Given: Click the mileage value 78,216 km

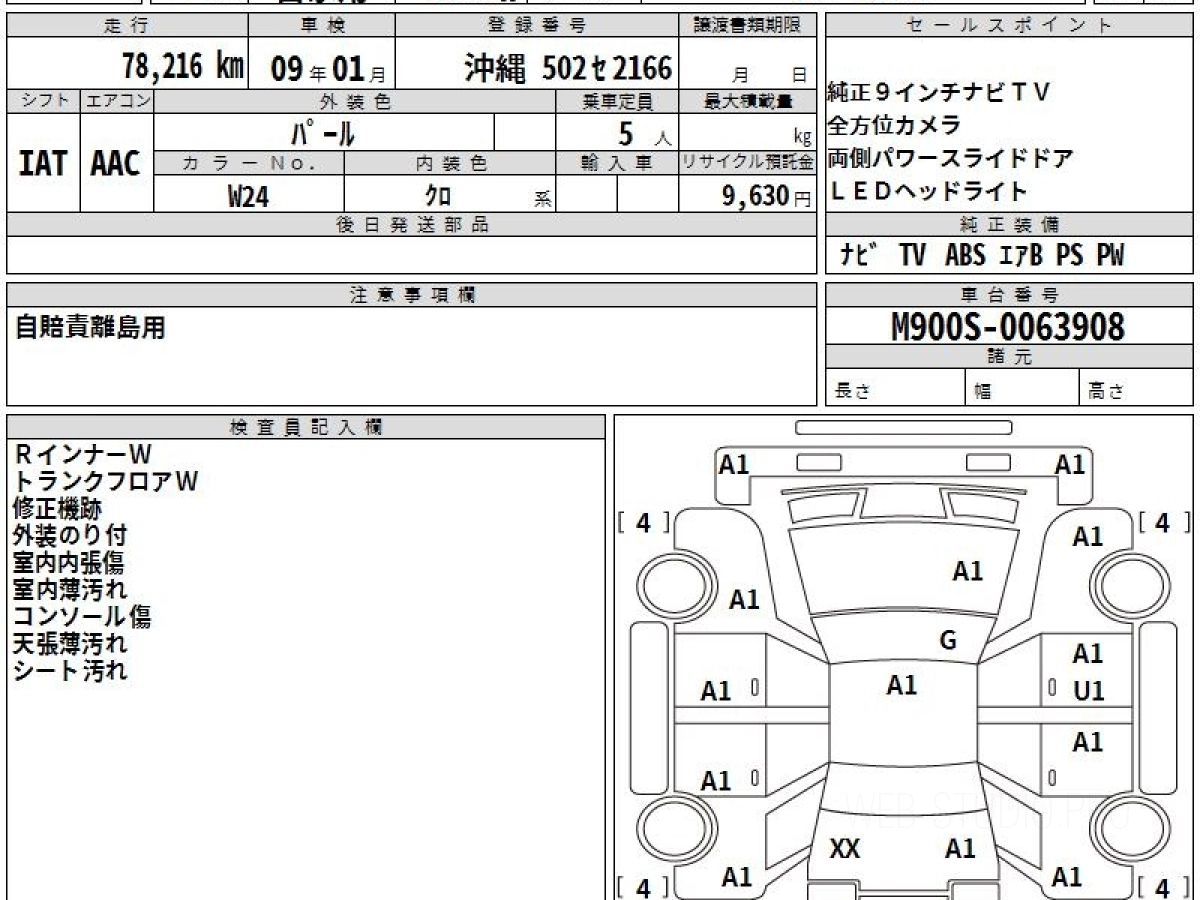Looking at the screenshot, I should 182,67.
